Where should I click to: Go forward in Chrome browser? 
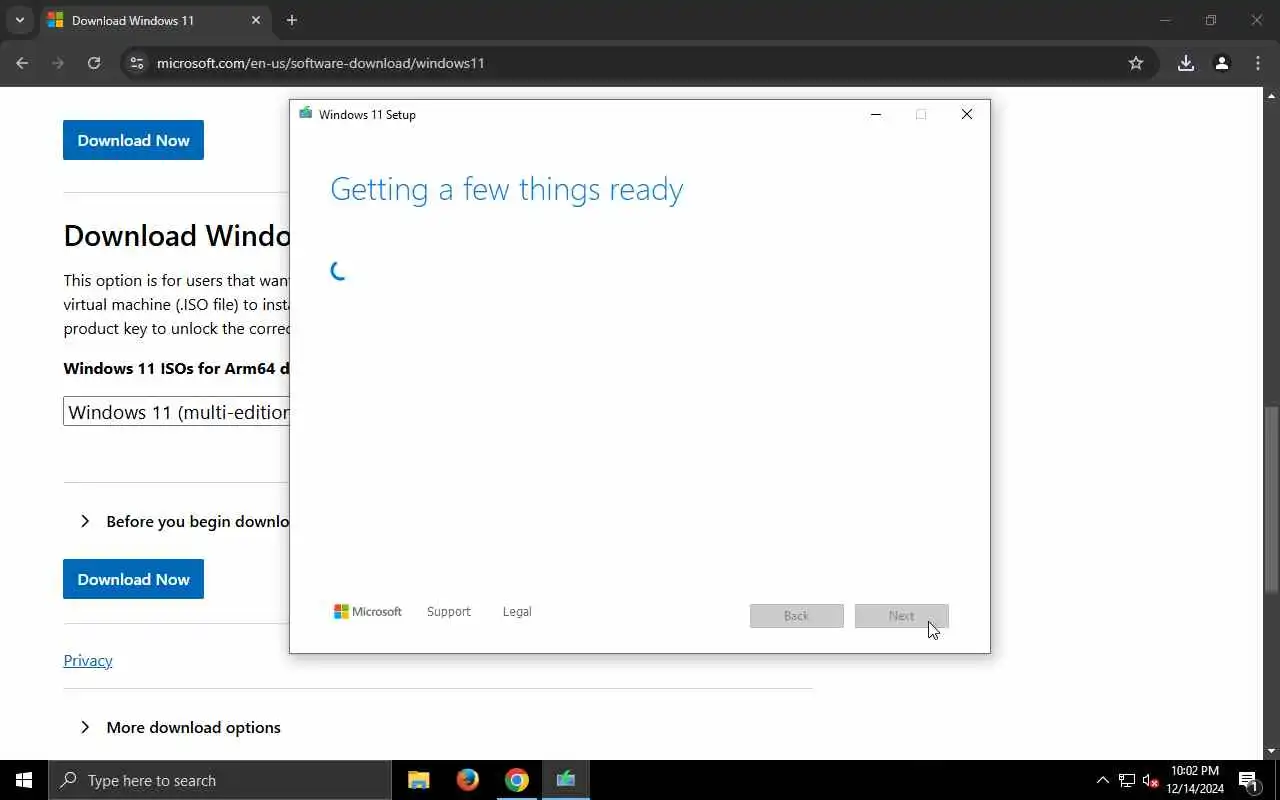pos(58,63)
